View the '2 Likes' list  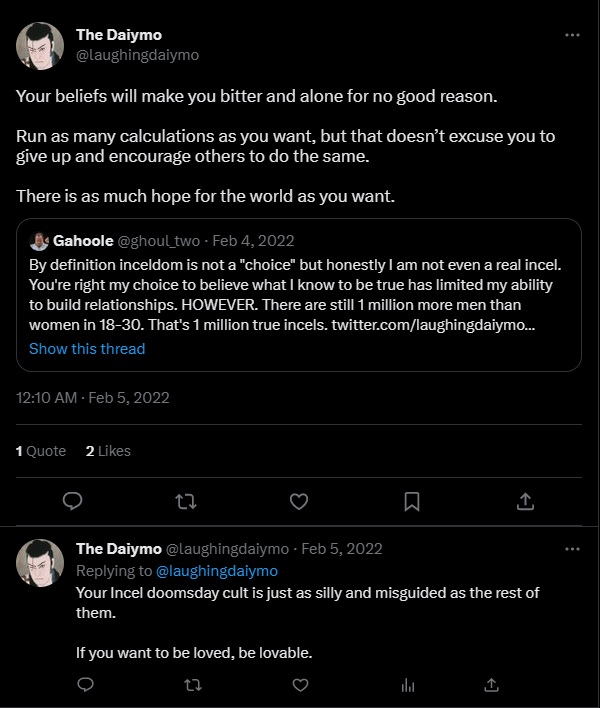108,451
